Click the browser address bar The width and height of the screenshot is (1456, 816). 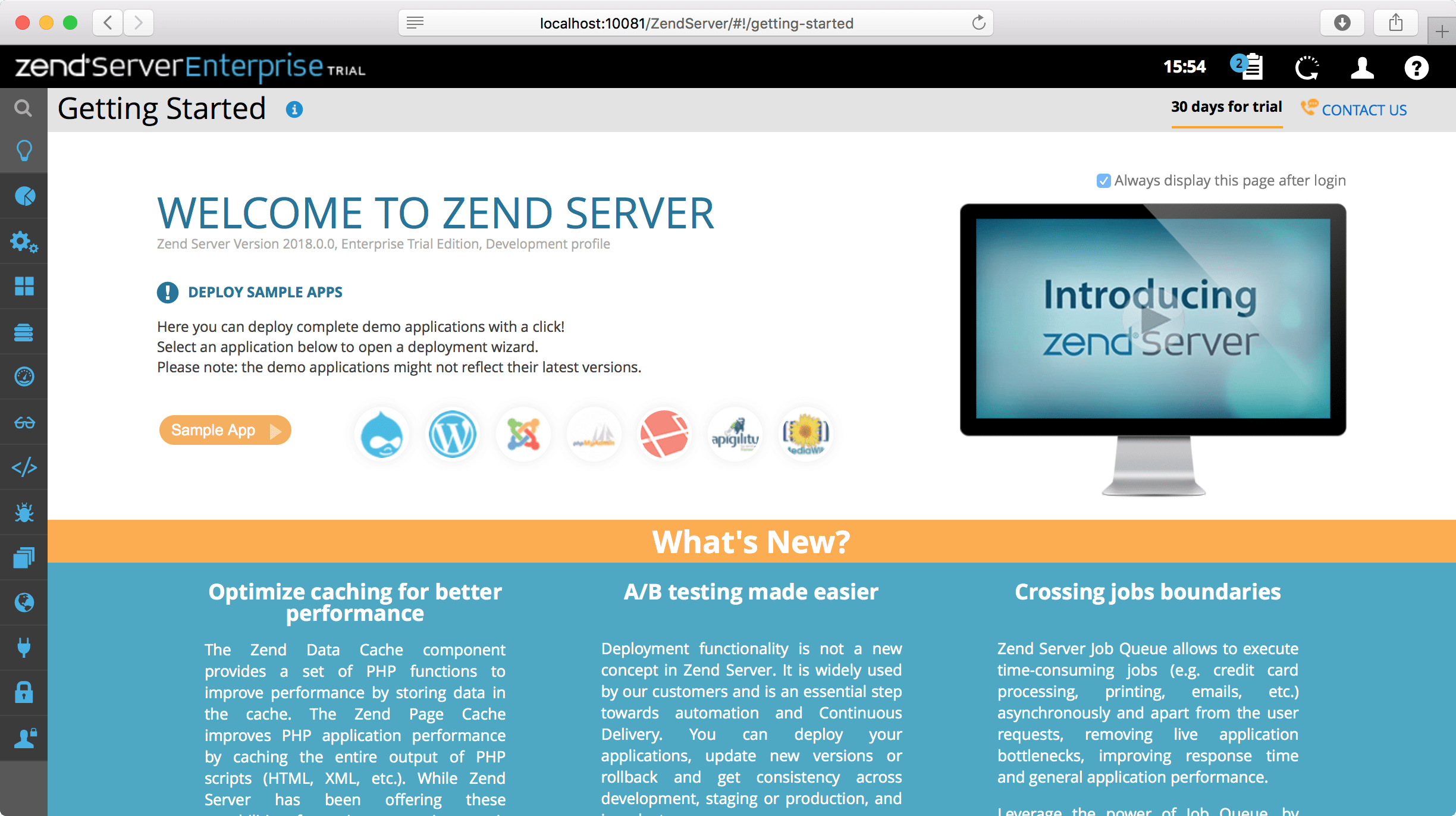[x=696, y=23]
